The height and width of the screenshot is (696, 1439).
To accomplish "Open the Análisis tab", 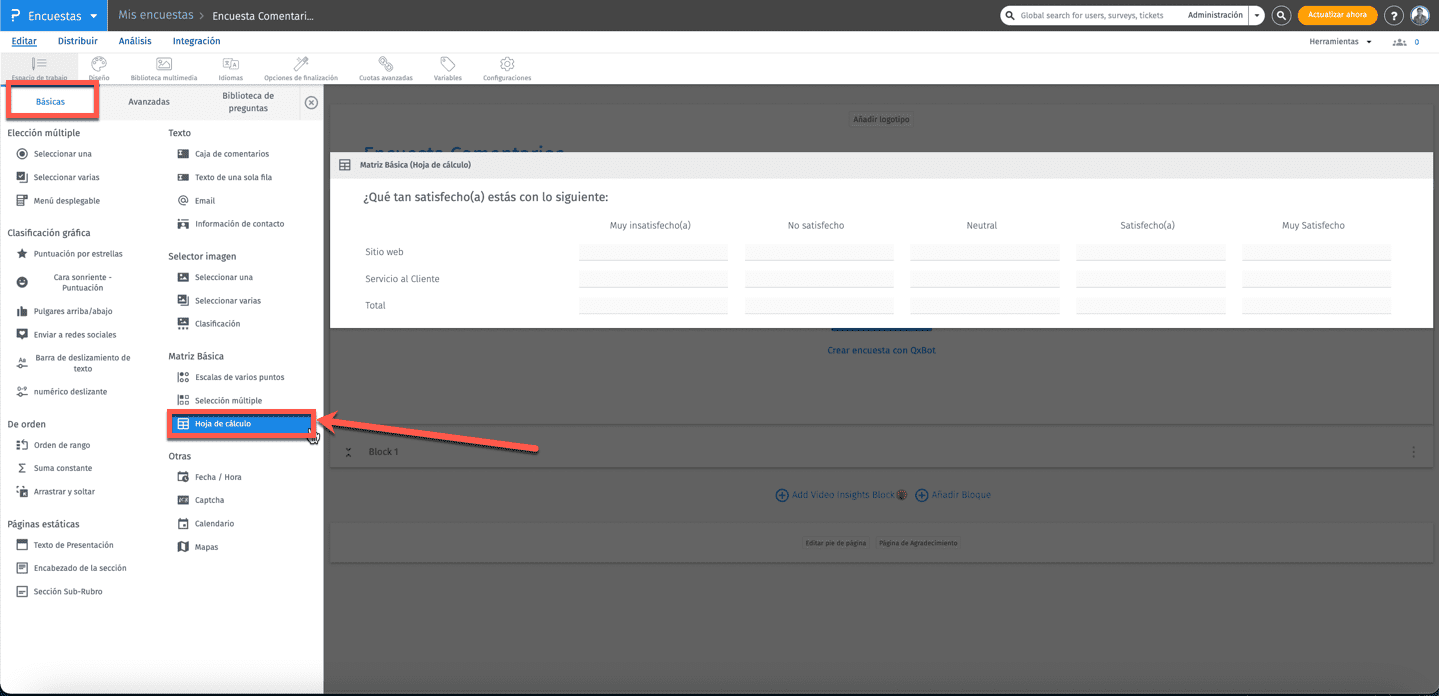I will pos(135,41).
